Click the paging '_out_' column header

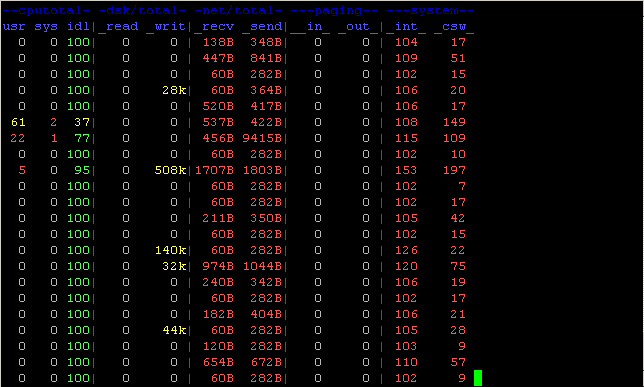tap(358, 27)
